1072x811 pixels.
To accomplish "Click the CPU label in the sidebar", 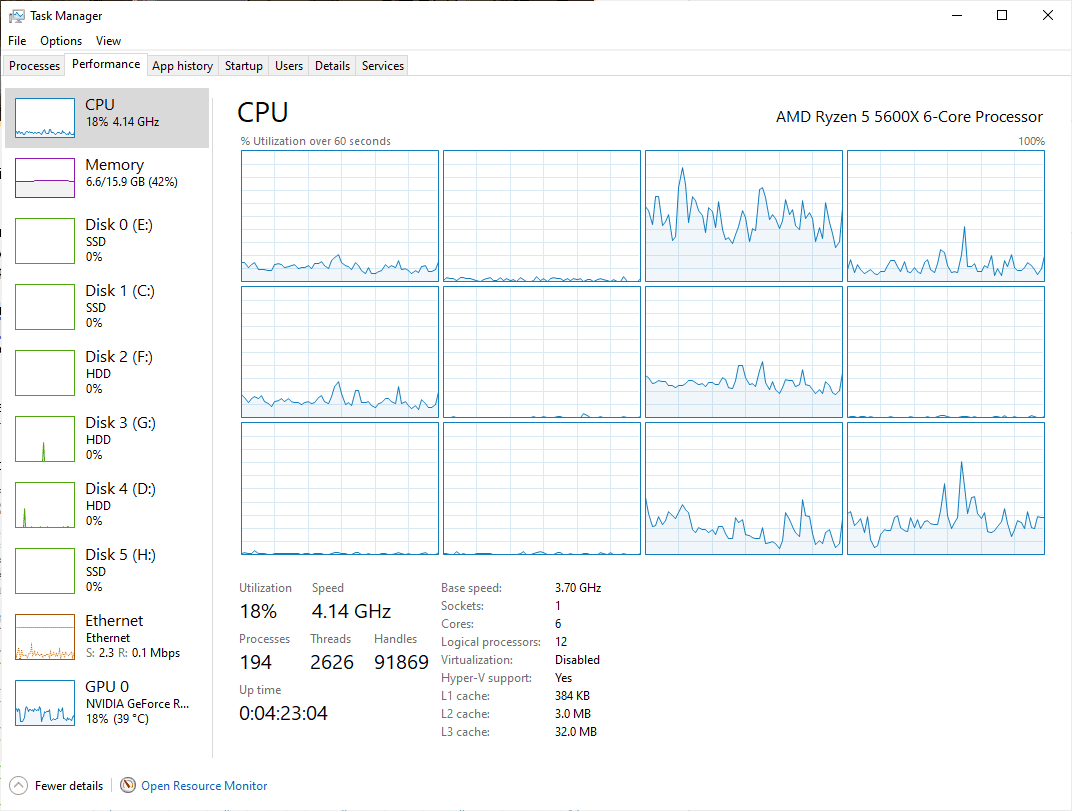I will [100, 105].
